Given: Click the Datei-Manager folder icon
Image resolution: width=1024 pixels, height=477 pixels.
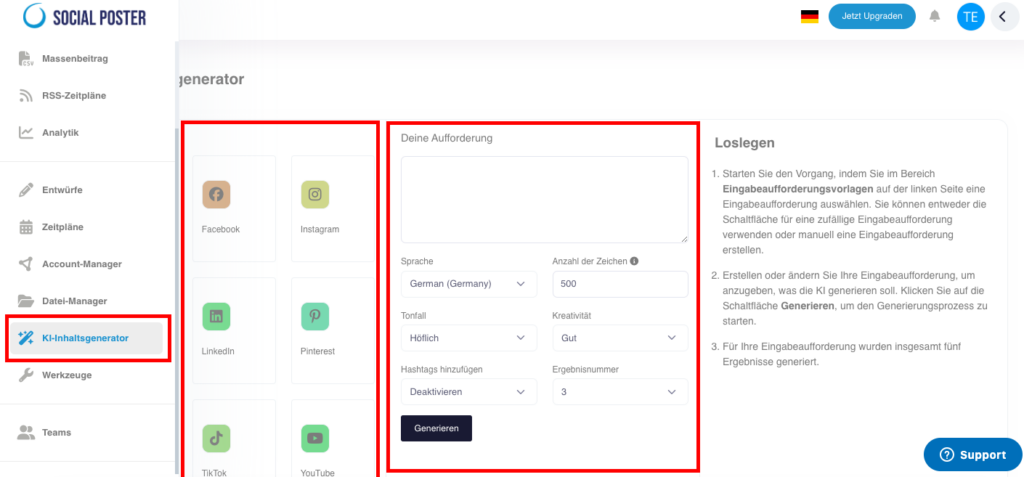Looking at the screenshot, I should tap(25, 301).
